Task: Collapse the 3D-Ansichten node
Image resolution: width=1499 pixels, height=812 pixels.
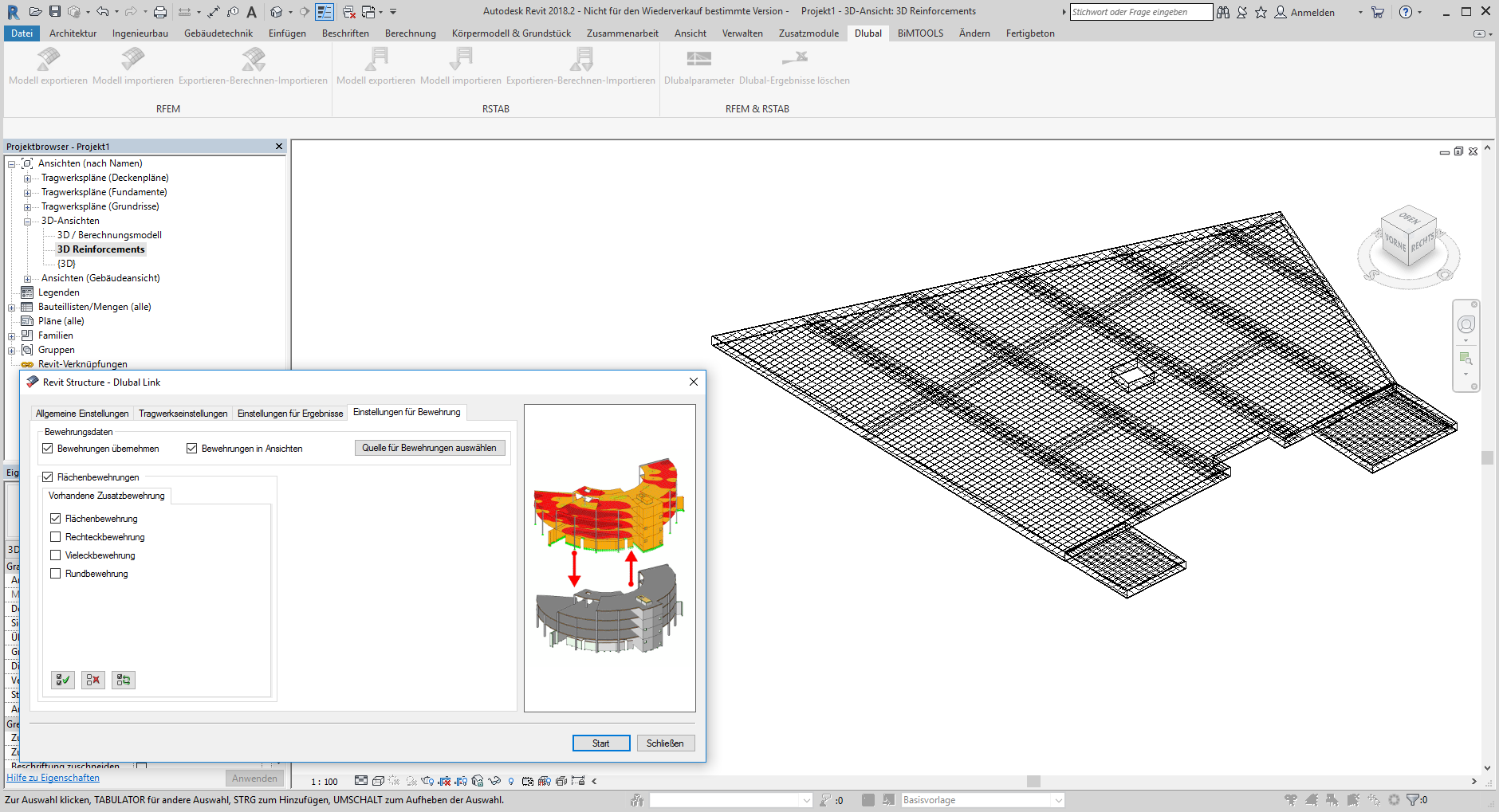Action: [27, 222]
